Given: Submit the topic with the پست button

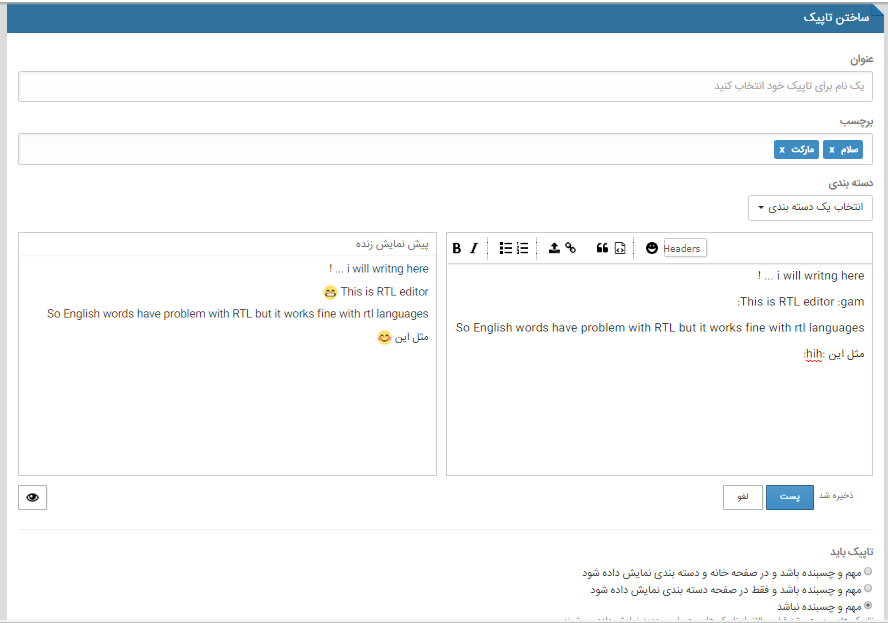Looking at the screenshot, I should [789, 497].
